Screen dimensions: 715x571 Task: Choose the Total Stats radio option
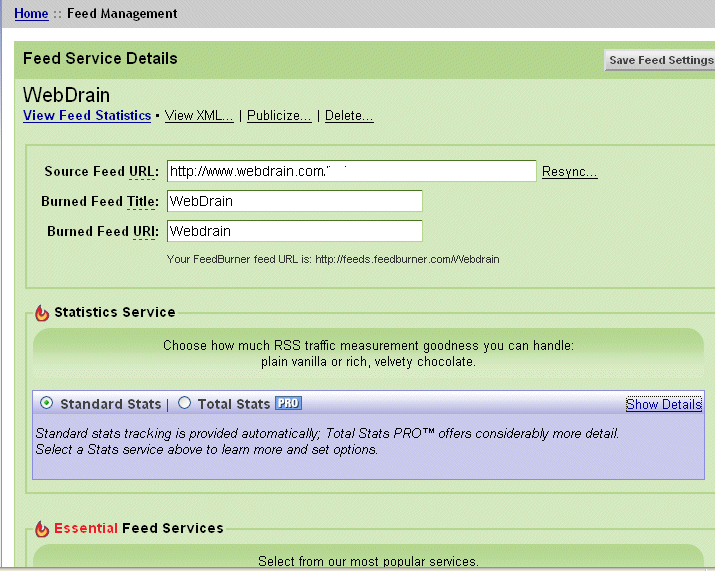pyautogui.click(x=184, y=403)
